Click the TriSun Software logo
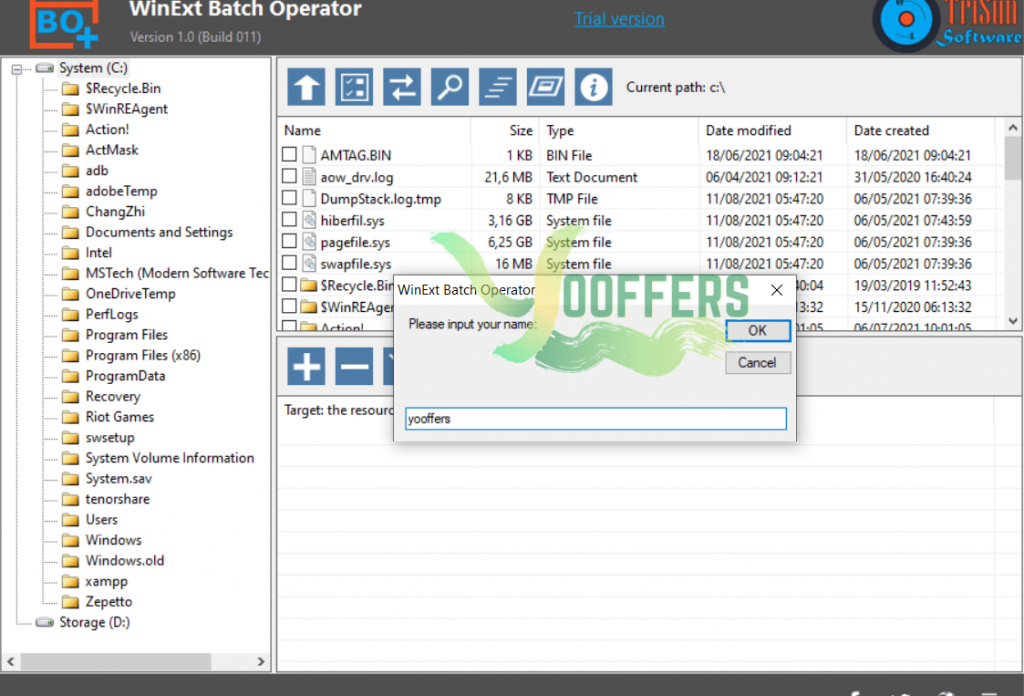 click(x=948, y=24)
